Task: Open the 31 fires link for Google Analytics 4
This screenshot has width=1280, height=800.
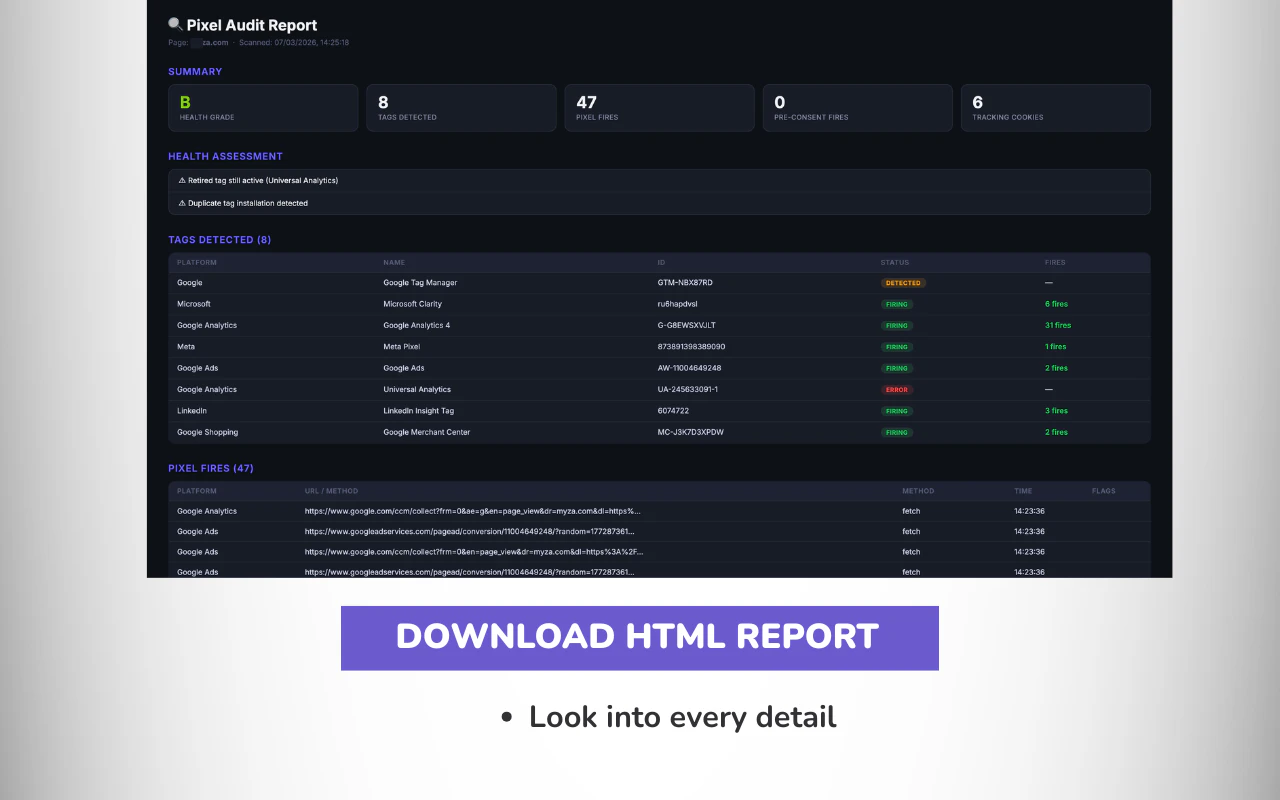Action: click(1057, 325)
